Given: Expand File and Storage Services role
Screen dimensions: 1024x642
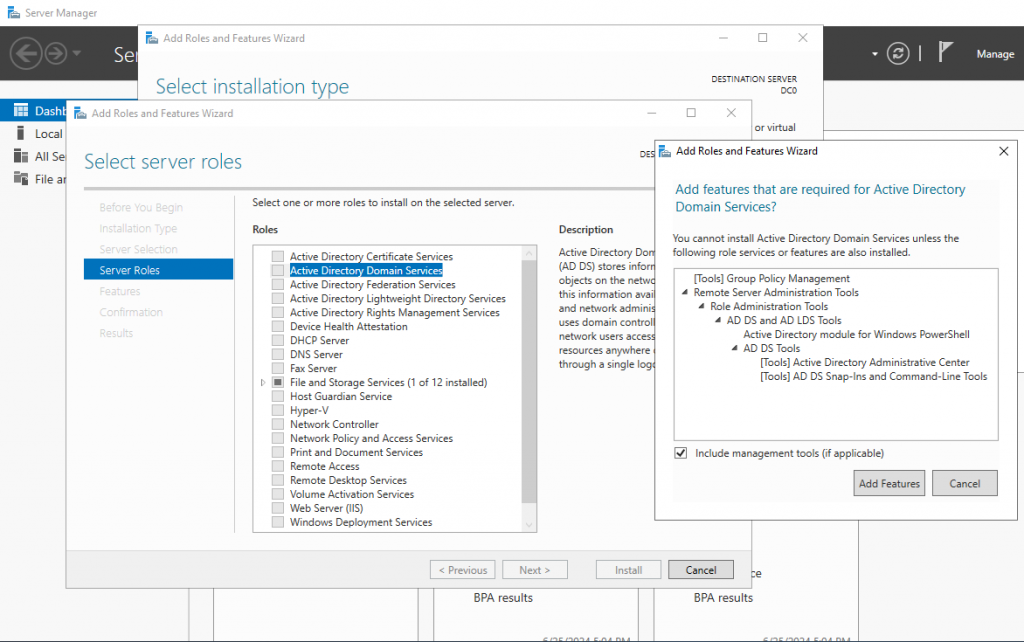Looking at the screenshot, I should (x=263, y=383).
